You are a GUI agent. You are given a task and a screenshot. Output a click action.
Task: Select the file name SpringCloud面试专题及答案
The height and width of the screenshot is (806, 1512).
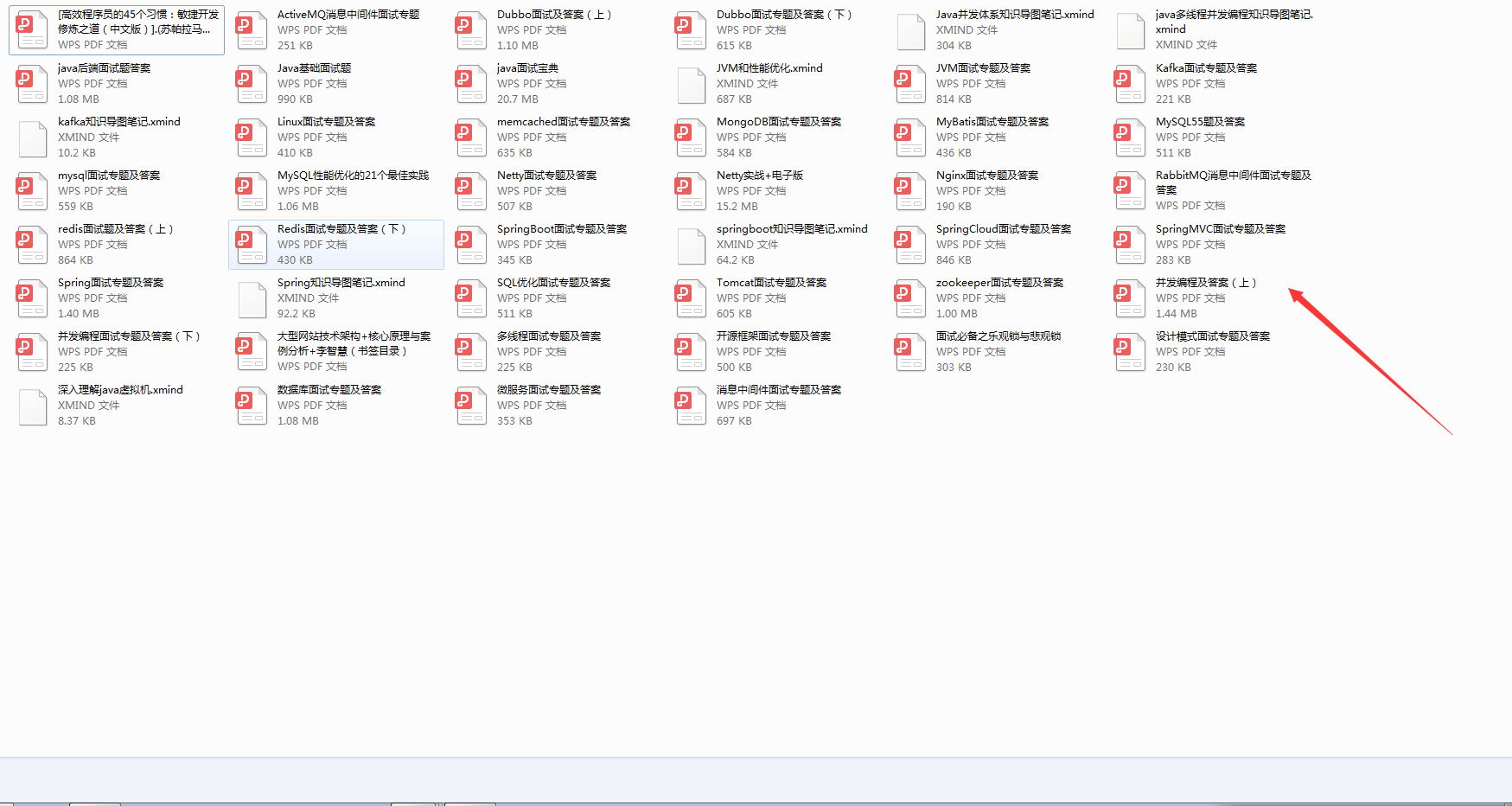tap(1004, 229)
